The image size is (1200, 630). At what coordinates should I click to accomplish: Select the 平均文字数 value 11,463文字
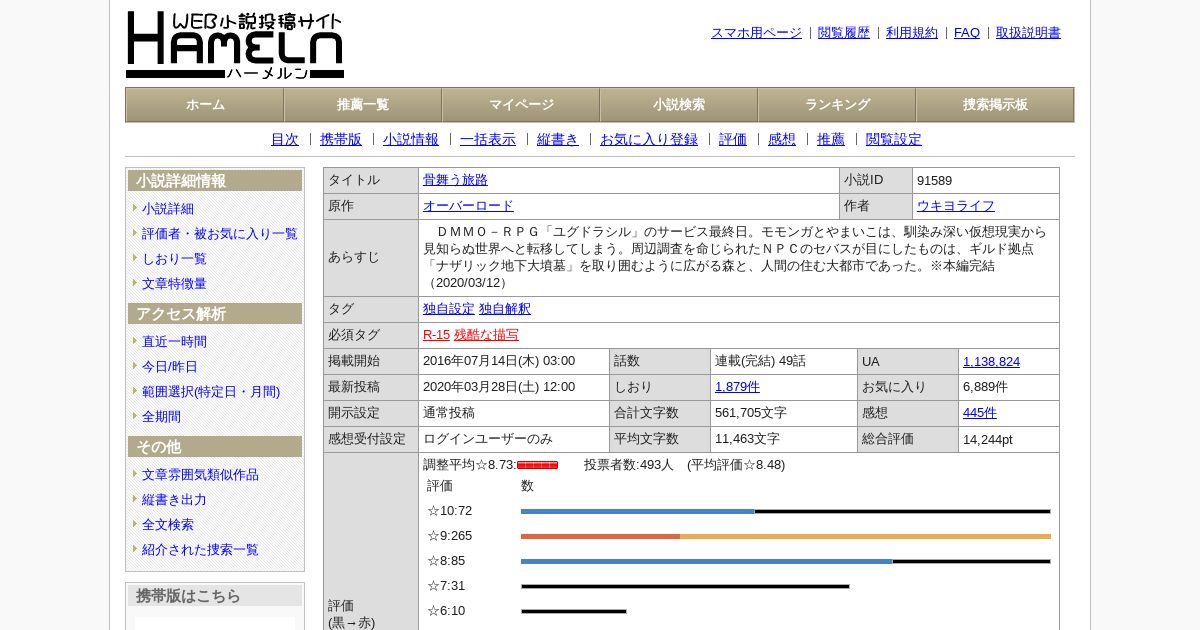point(747,439)
